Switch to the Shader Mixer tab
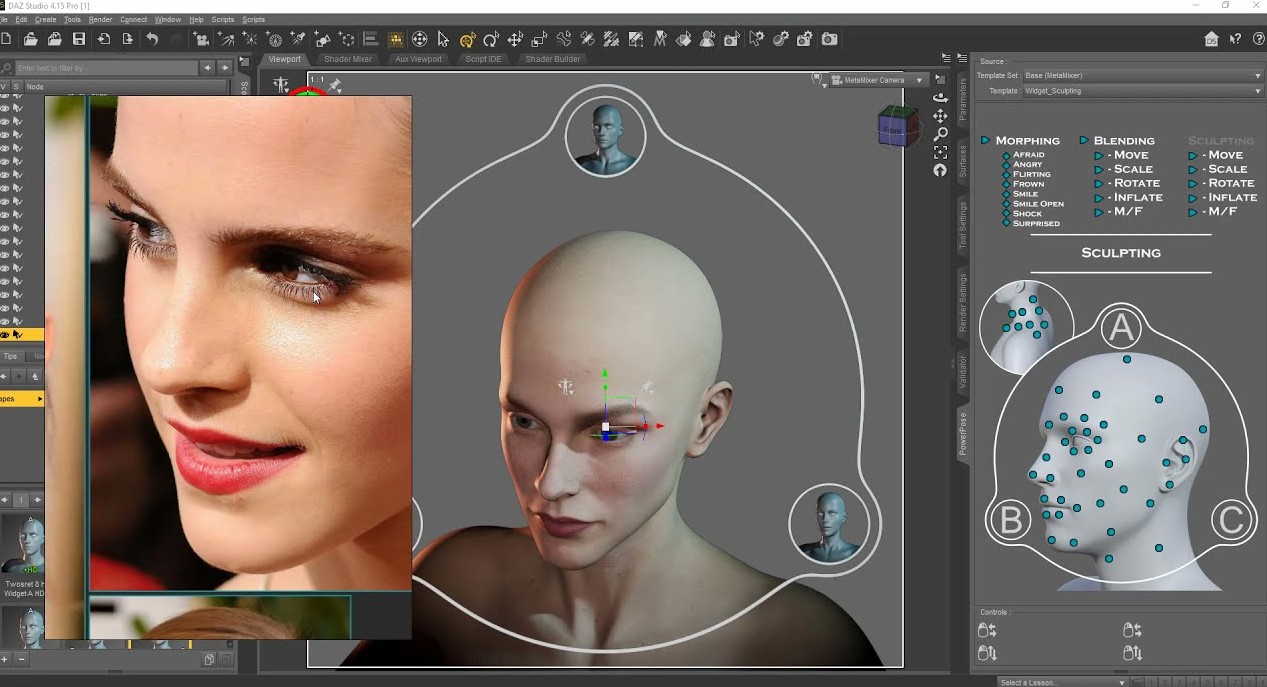The height and width of the screenshot is (687, 1267). click(347, 59)
